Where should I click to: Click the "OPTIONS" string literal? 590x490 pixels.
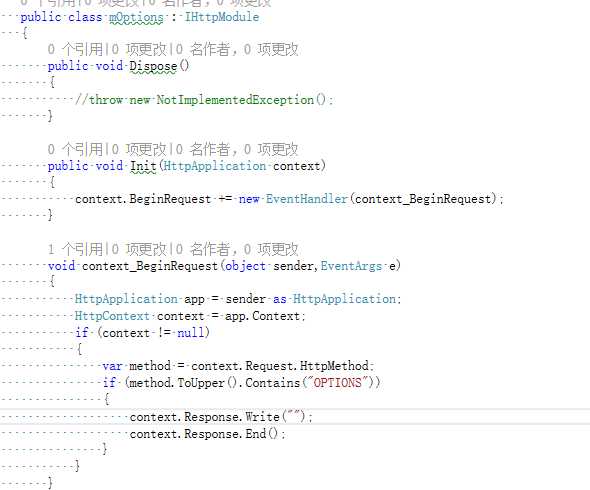pos(338,383)
